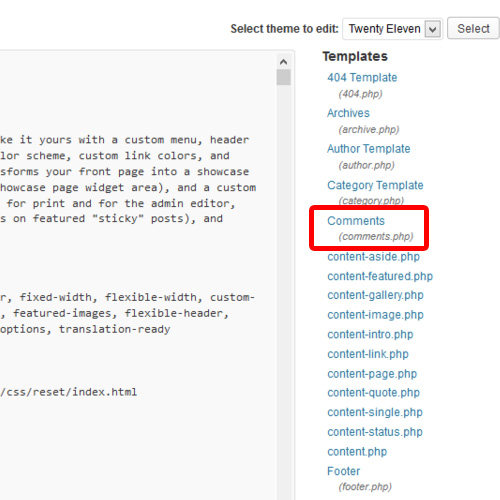Open the Category Template link

click(375, 185)
